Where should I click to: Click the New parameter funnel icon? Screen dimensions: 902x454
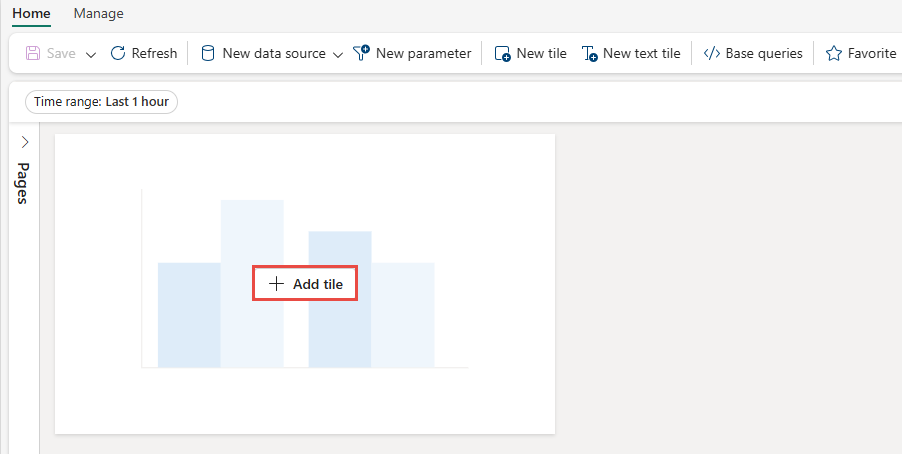pyautogui.click(x=361, y=53)
